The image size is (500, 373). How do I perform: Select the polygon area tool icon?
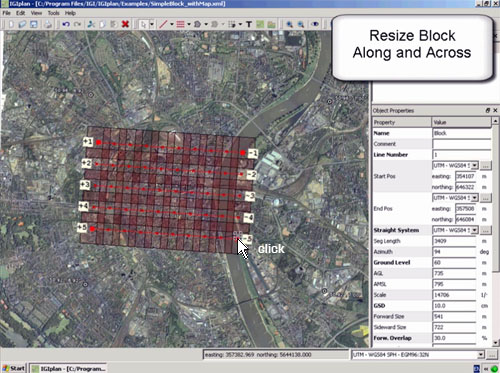(197, 24)
